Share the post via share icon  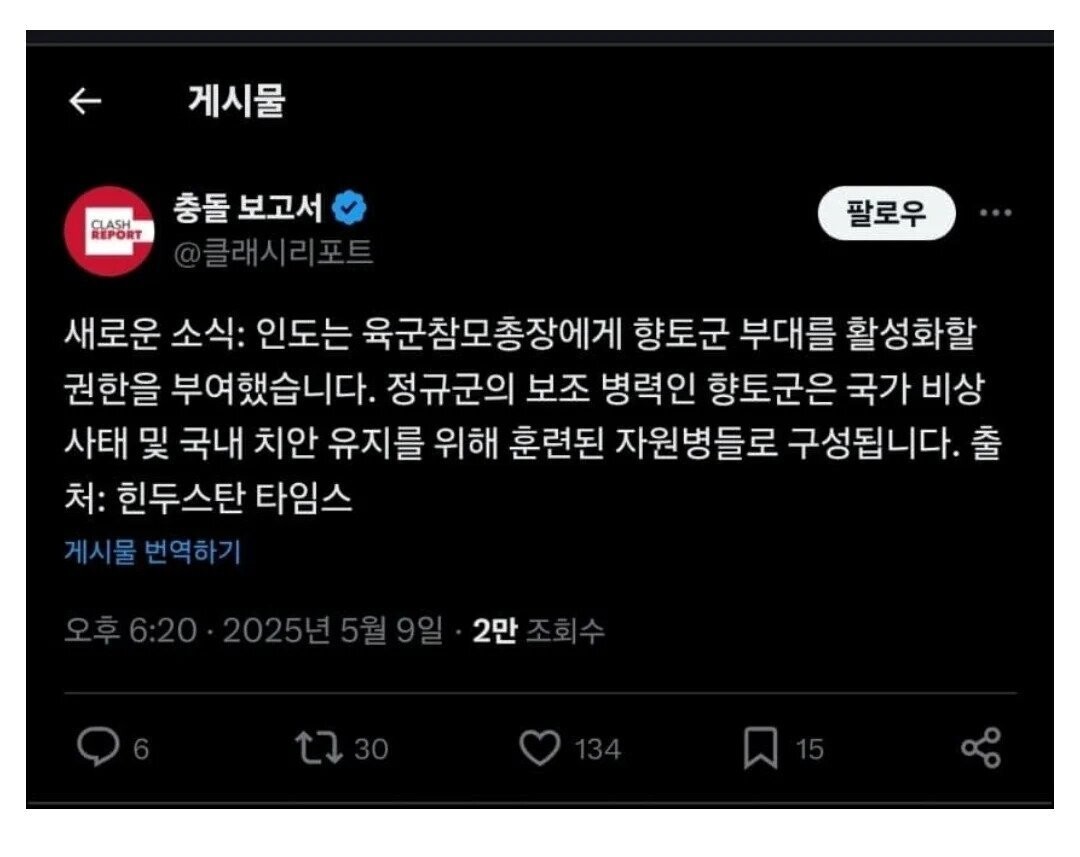point(981,748)
